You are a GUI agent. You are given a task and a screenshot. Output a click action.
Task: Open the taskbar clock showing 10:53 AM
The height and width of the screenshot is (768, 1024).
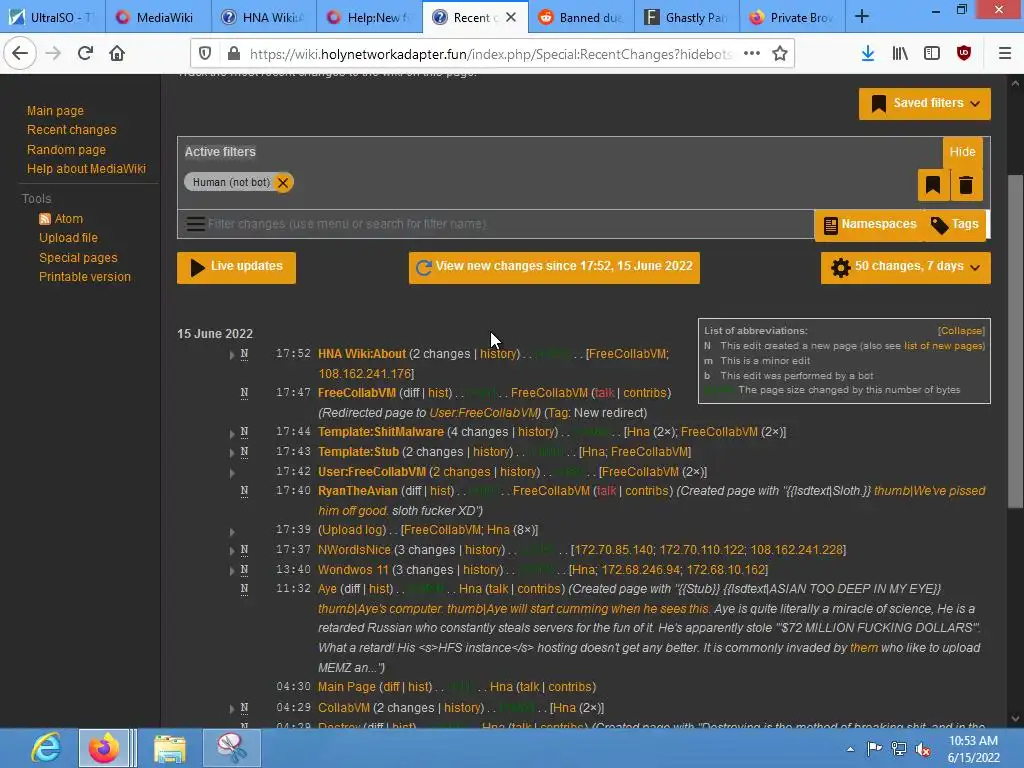coord(974,749)
